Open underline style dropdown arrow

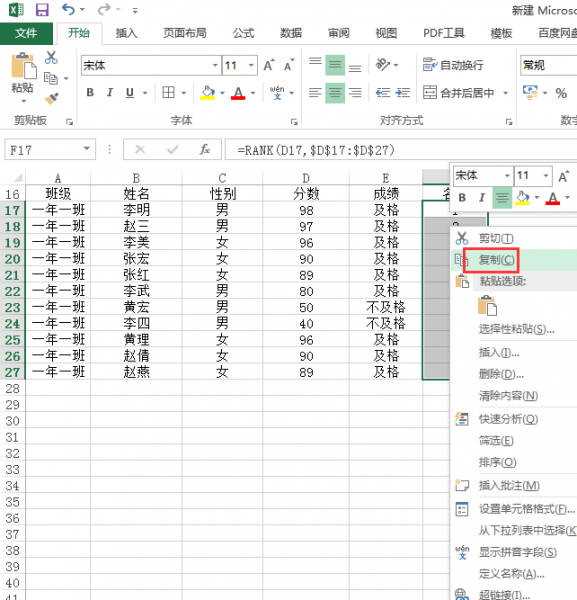(x=145, y=93)
